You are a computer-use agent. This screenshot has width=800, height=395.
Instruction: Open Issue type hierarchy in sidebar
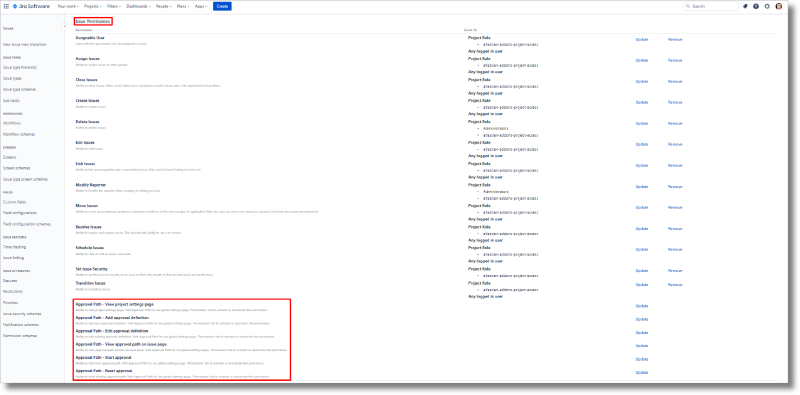[20, 67]
